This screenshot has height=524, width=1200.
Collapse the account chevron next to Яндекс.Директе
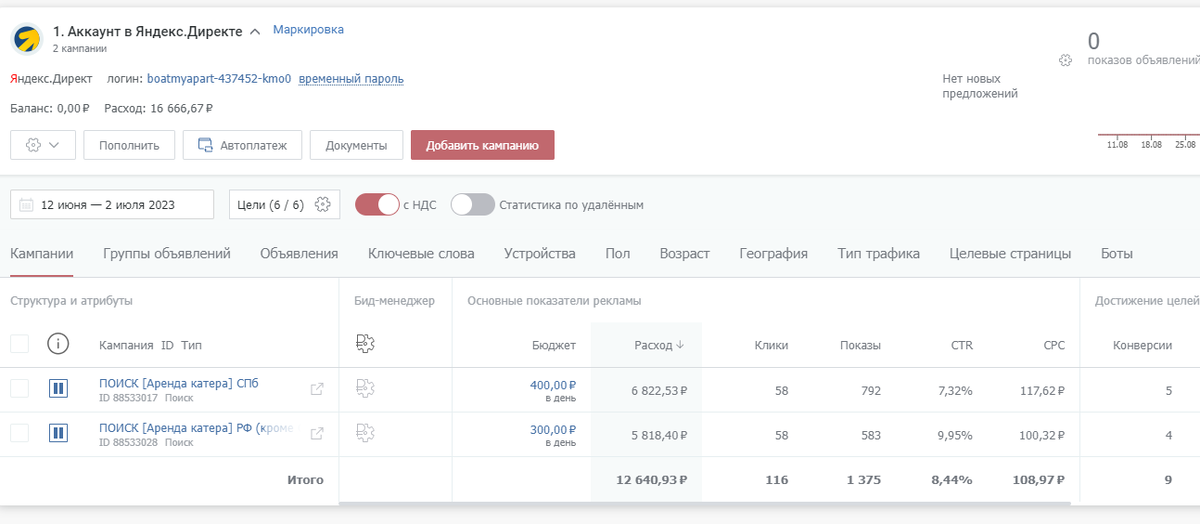255,32
